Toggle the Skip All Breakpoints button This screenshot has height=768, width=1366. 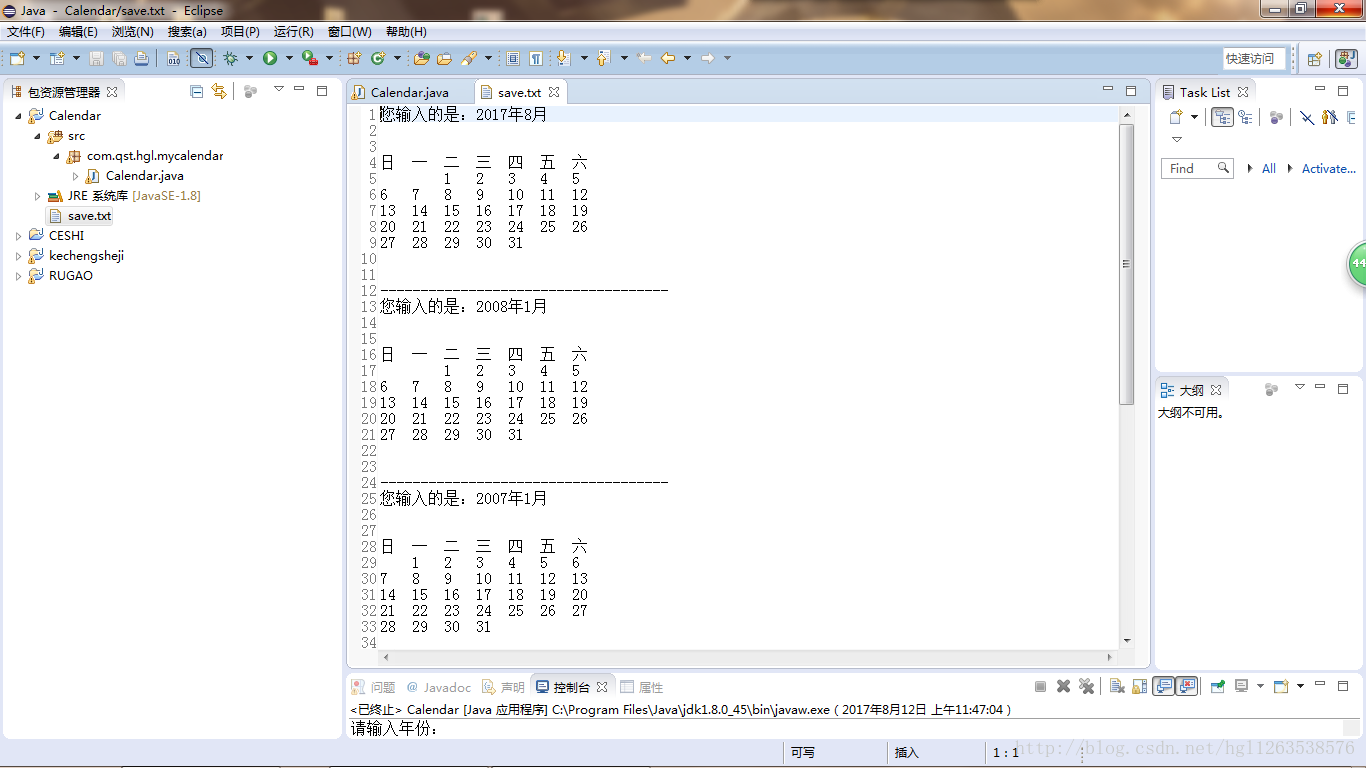201,58
